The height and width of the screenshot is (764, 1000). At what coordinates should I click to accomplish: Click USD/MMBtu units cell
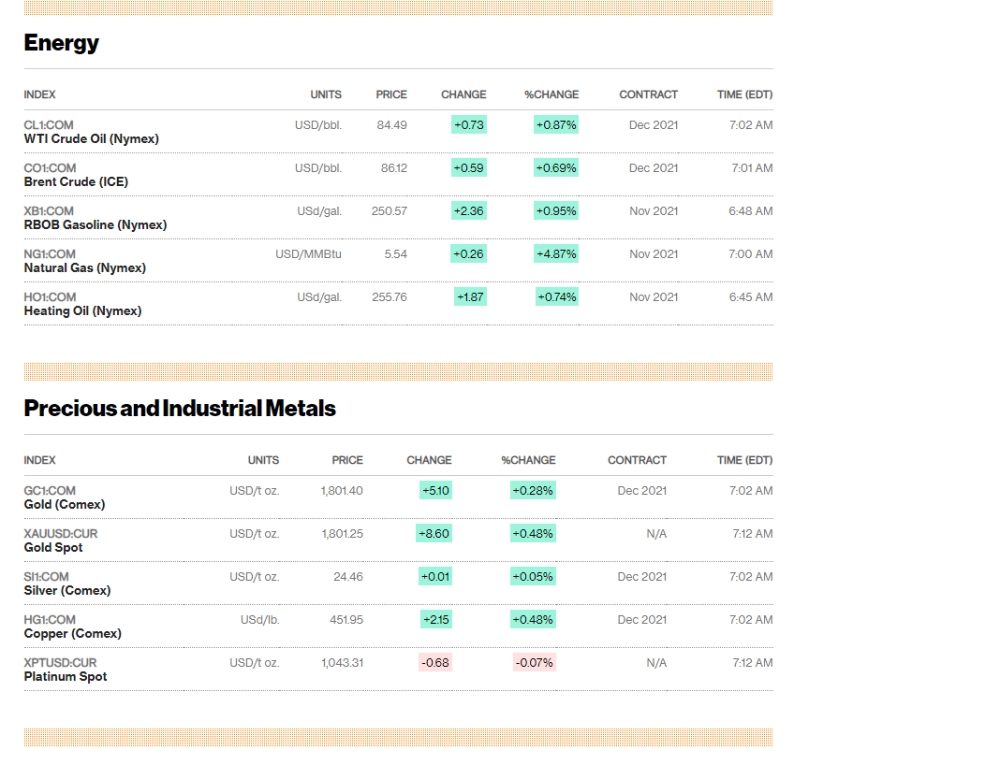click(x=308, y=254)
